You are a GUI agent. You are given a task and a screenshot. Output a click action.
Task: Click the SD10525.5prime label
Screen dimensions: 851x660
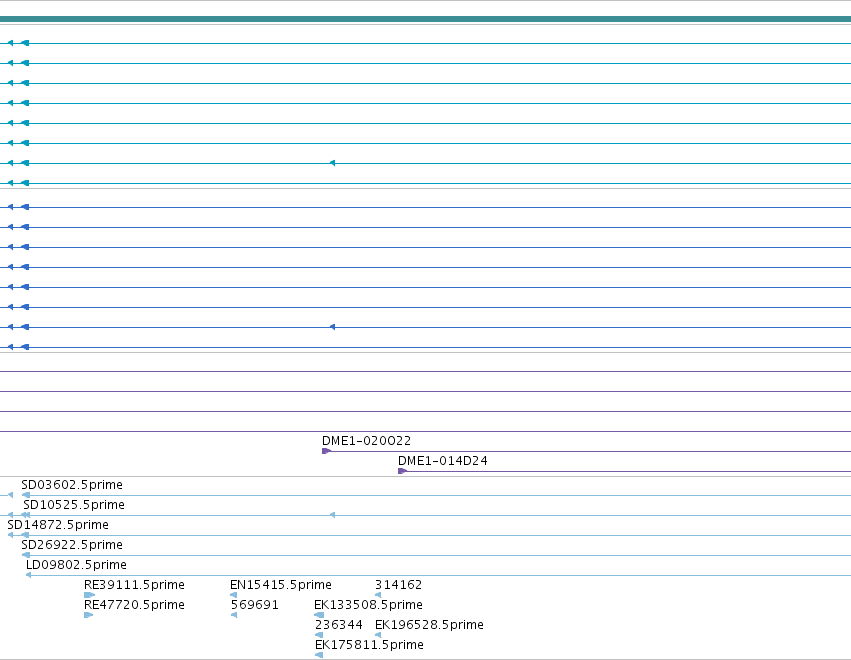[74, 505]
